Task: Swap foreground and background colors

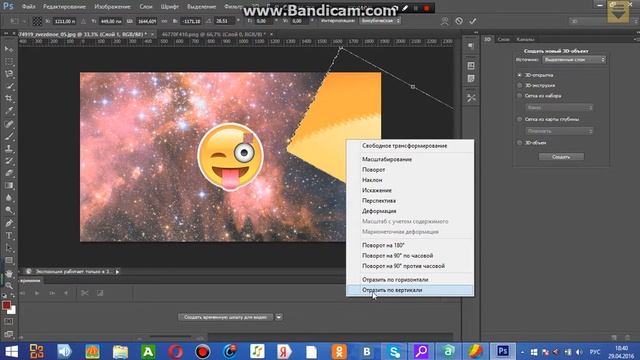Action: [x=13, y=296]
